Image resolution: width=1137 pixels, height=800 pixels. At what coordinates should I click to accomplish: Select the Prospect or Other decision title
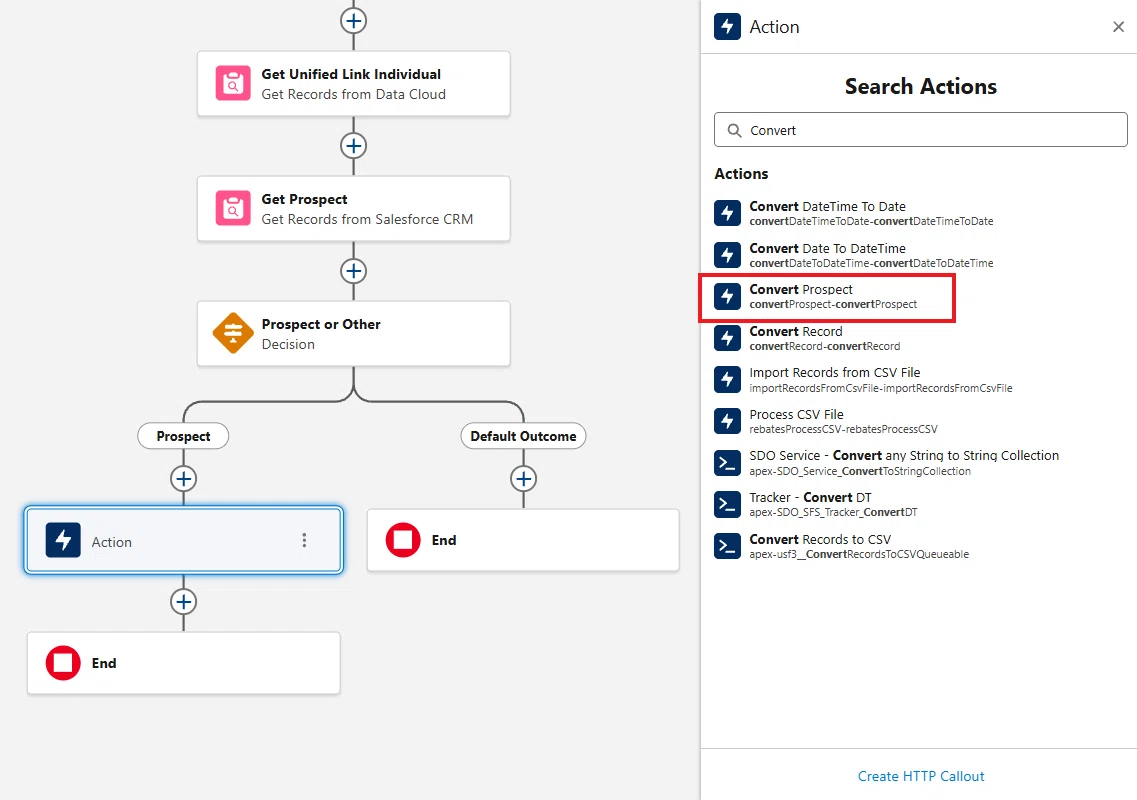pos(321,324)
